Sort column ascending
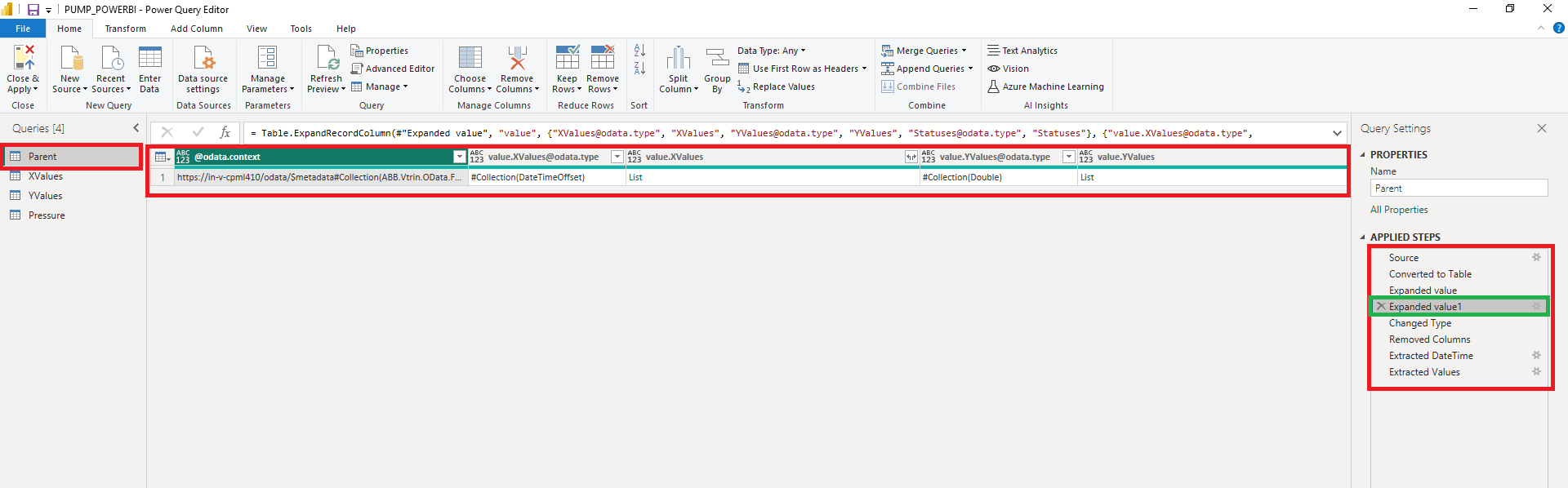This screenshot has height=488, width=1568. pos(639,51)
